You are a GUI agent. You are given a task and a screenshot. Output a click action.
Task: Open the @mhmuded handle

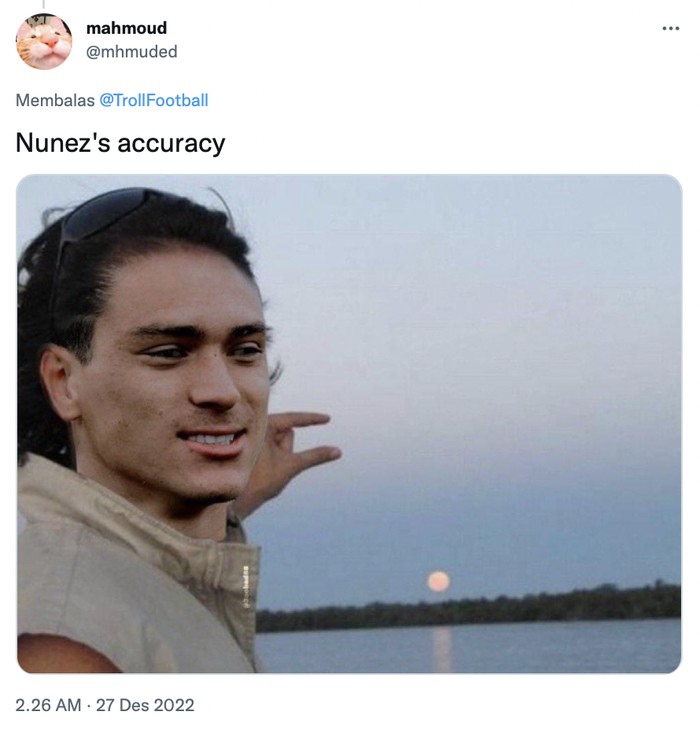pos(132,51)
